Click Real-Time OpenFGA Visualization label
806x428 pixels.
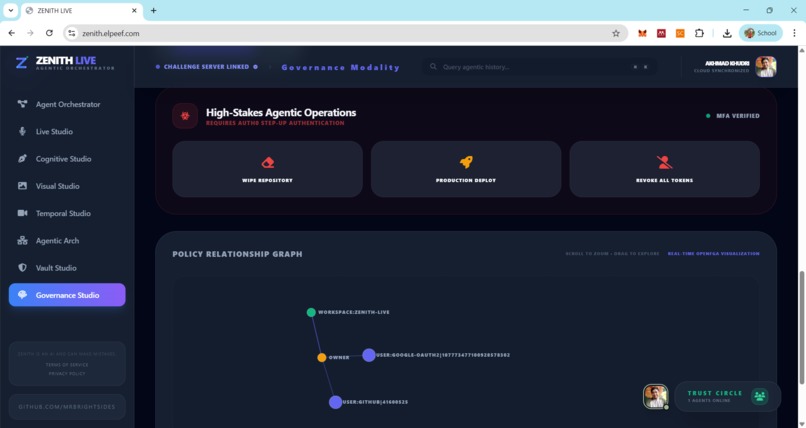tap(713, 254)
